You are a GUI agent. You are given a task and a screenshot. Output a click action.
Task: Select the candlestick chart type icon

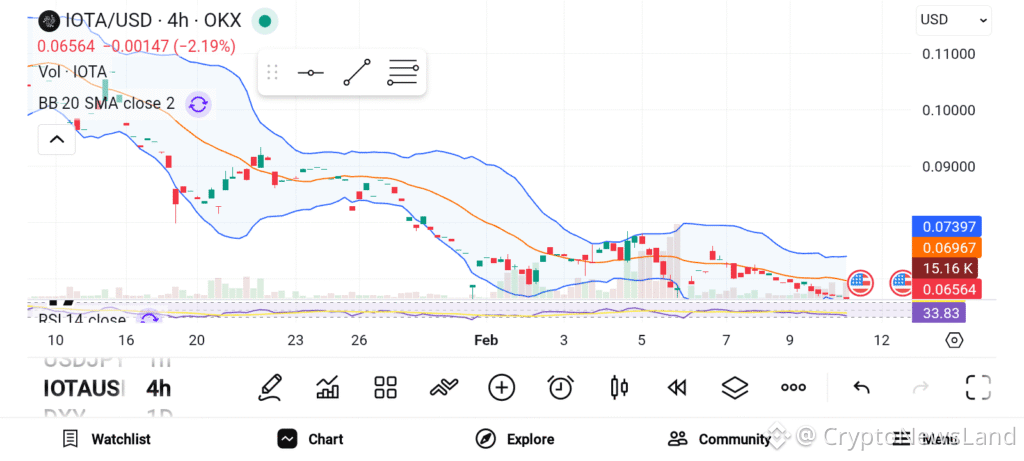coord(618,387)
